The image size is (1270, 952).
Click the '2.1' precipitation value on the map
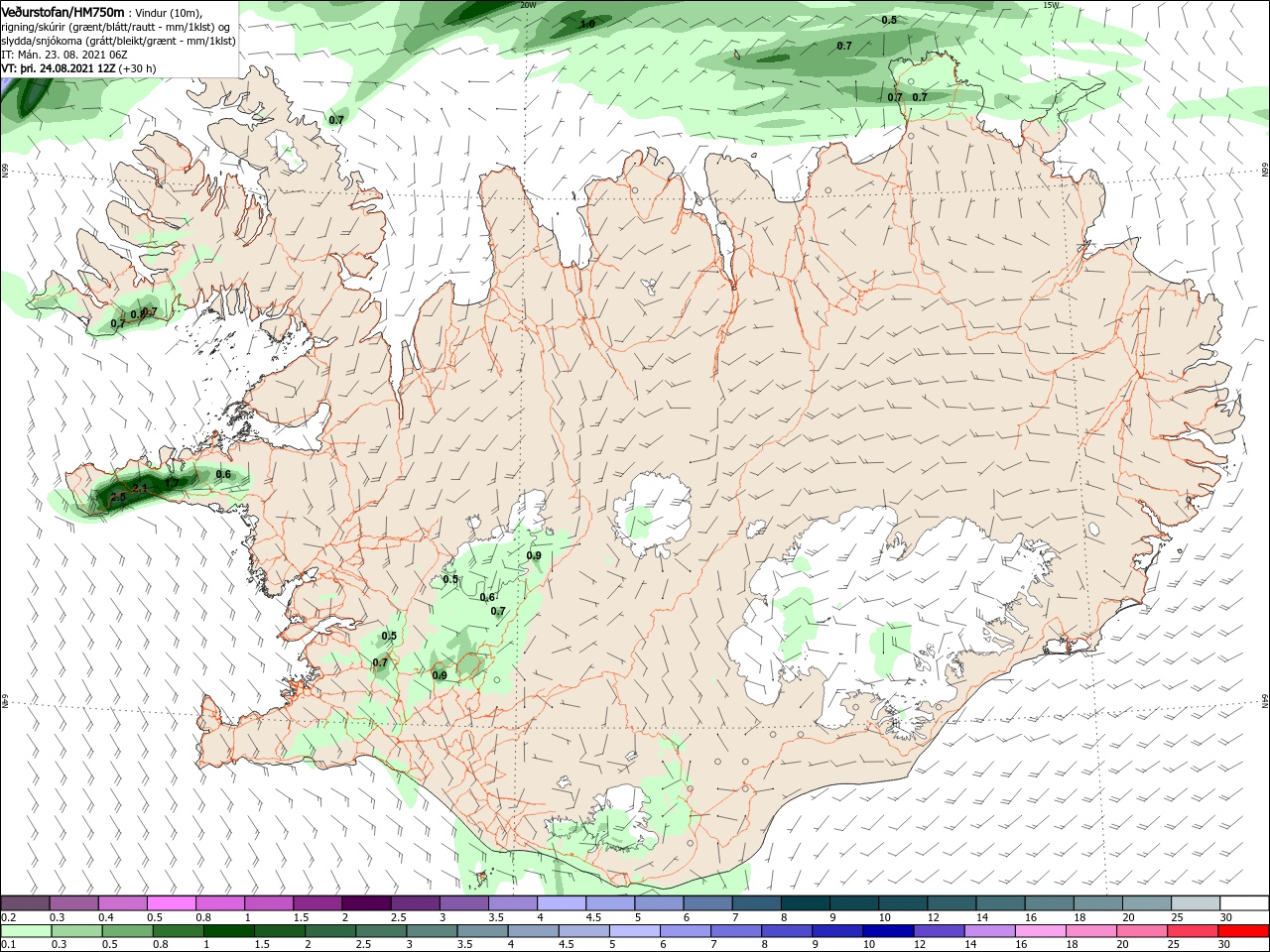tap(140, 488)
